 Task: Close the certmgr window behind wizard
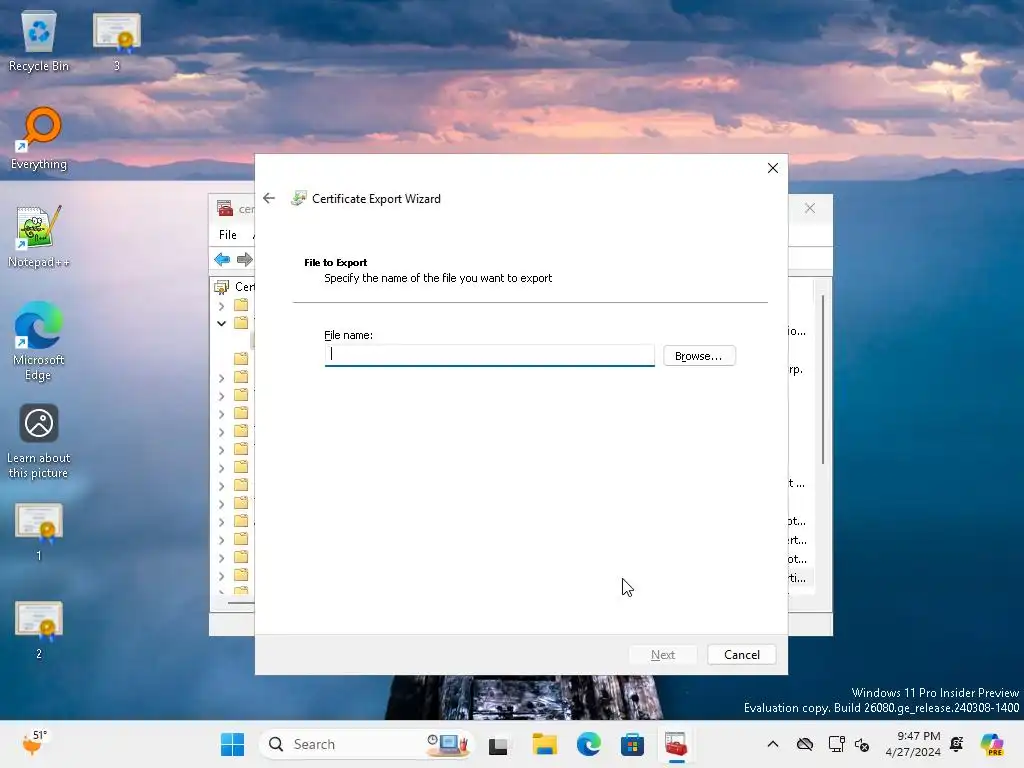click(810, 208)
